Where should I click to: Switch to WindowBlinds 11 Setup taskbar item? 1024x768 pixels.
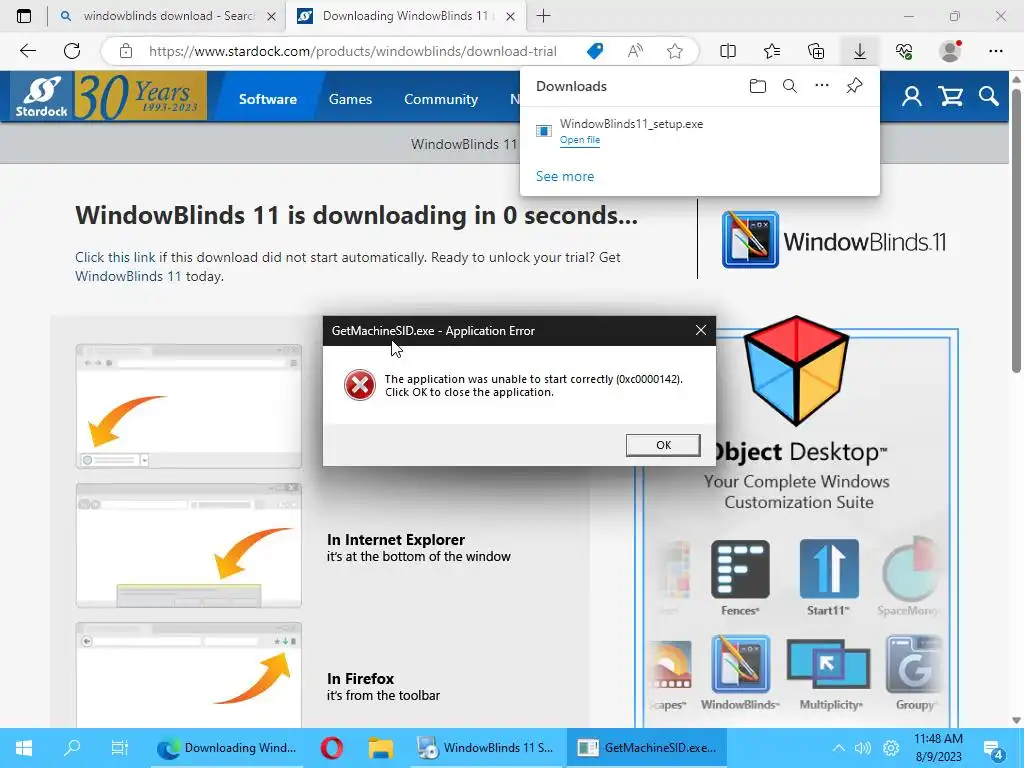(x=486, y=748)
